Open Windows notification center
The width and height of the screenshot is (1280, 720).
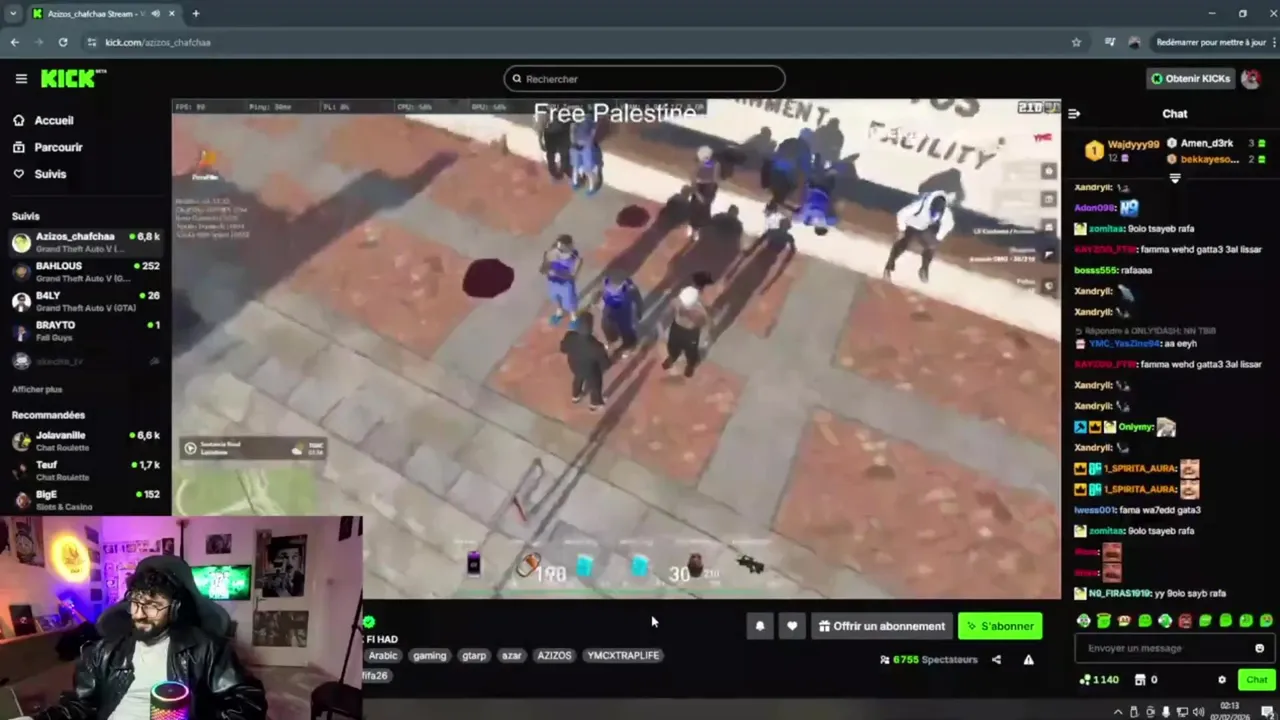pyautogui.click(x=1267, y=711)
